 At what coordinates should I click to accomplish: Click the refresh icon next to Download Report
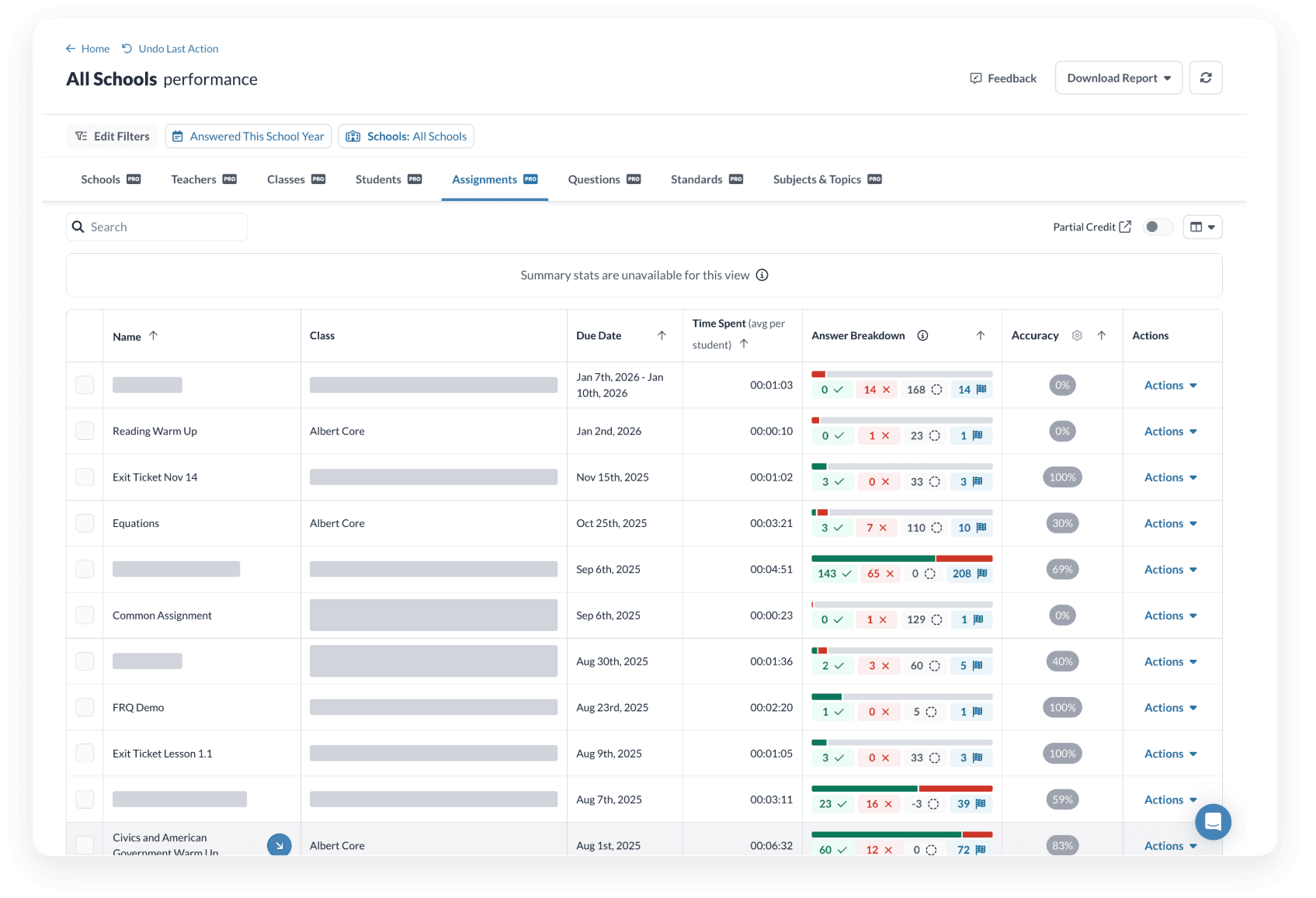1206,78
